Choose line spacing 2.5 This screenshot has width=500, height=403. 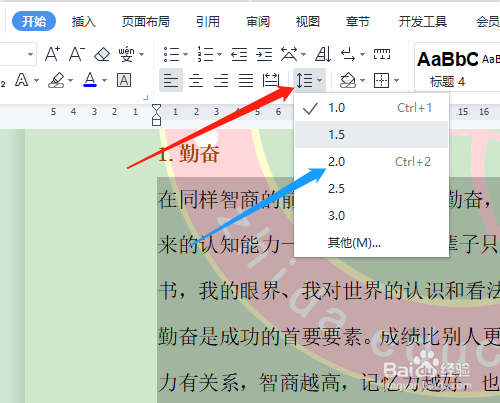371,189
